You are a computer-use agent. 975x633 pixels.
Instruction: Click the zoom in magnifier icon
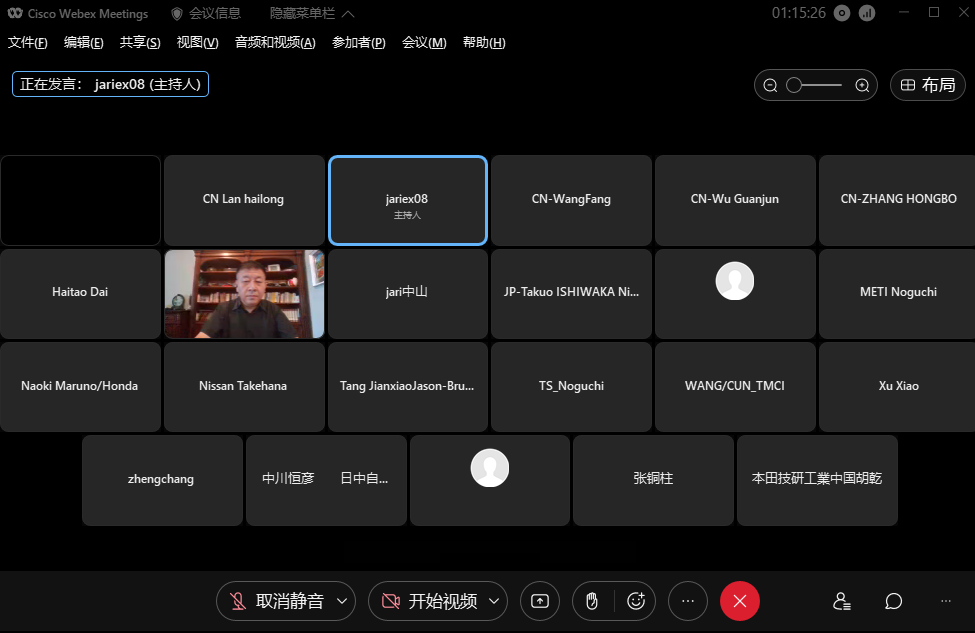pyautogui.click(x=862, y=86)
